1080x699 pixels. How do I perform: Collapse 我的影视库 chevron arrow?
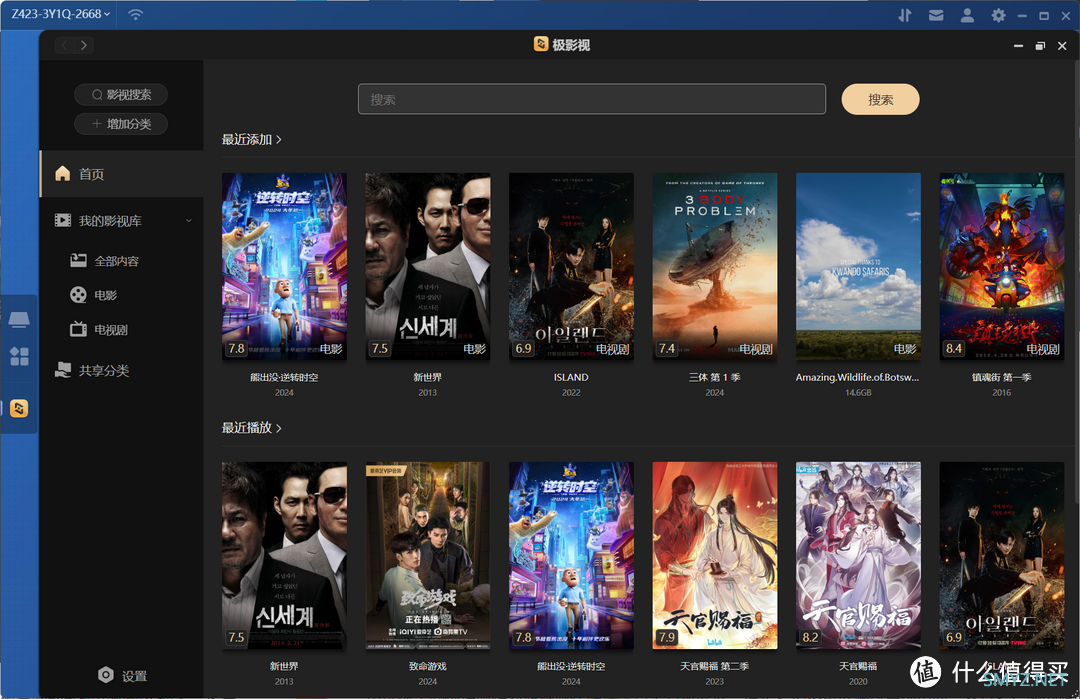point(188,220)
